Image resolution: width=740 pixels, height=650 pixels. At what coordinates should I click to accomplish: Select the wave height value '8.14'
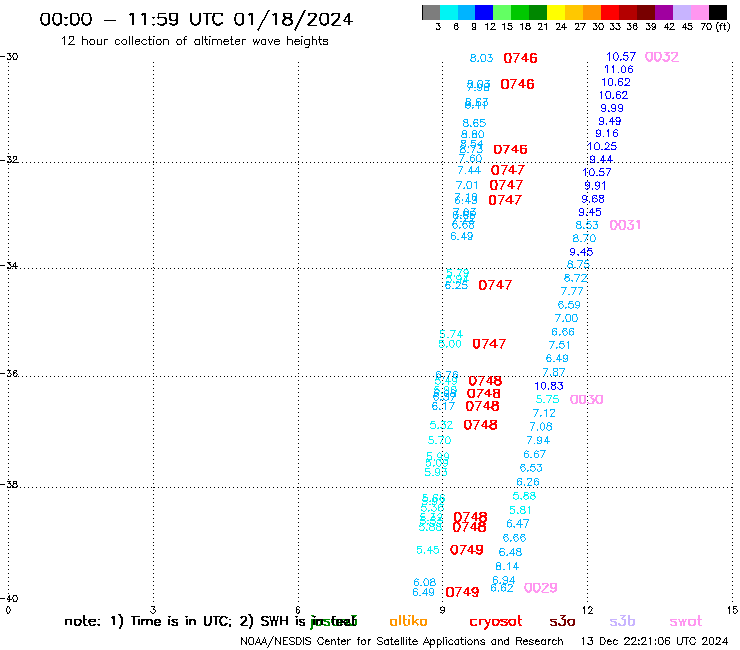pos(507,566)
